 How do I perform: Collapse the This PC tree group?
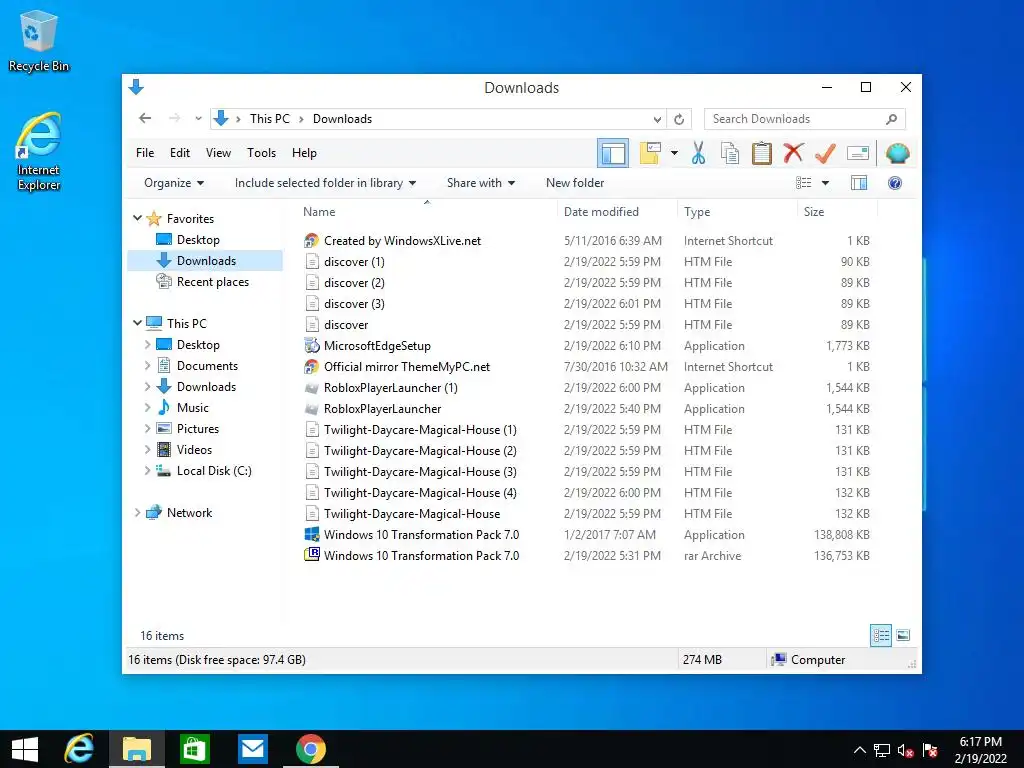(137, 323)
